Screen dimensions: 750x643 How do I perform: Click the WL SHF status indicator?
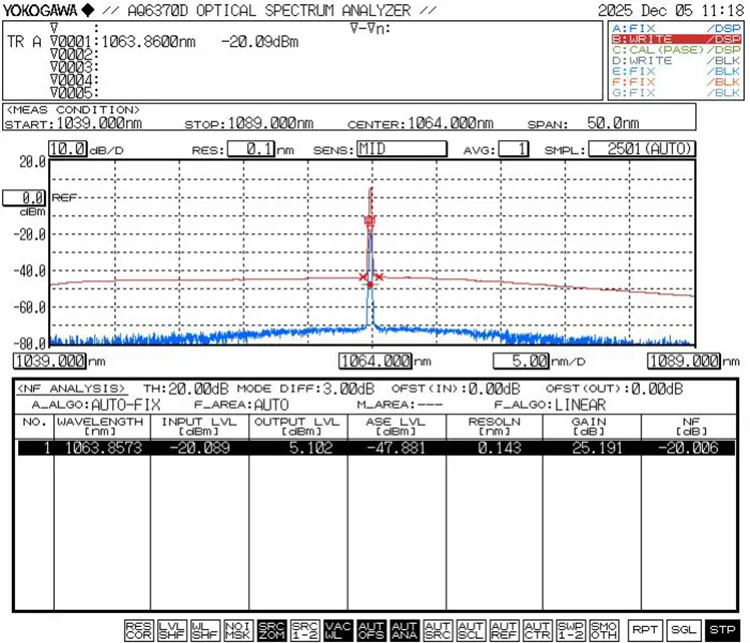pyautogui.click(x=205, y=631)
